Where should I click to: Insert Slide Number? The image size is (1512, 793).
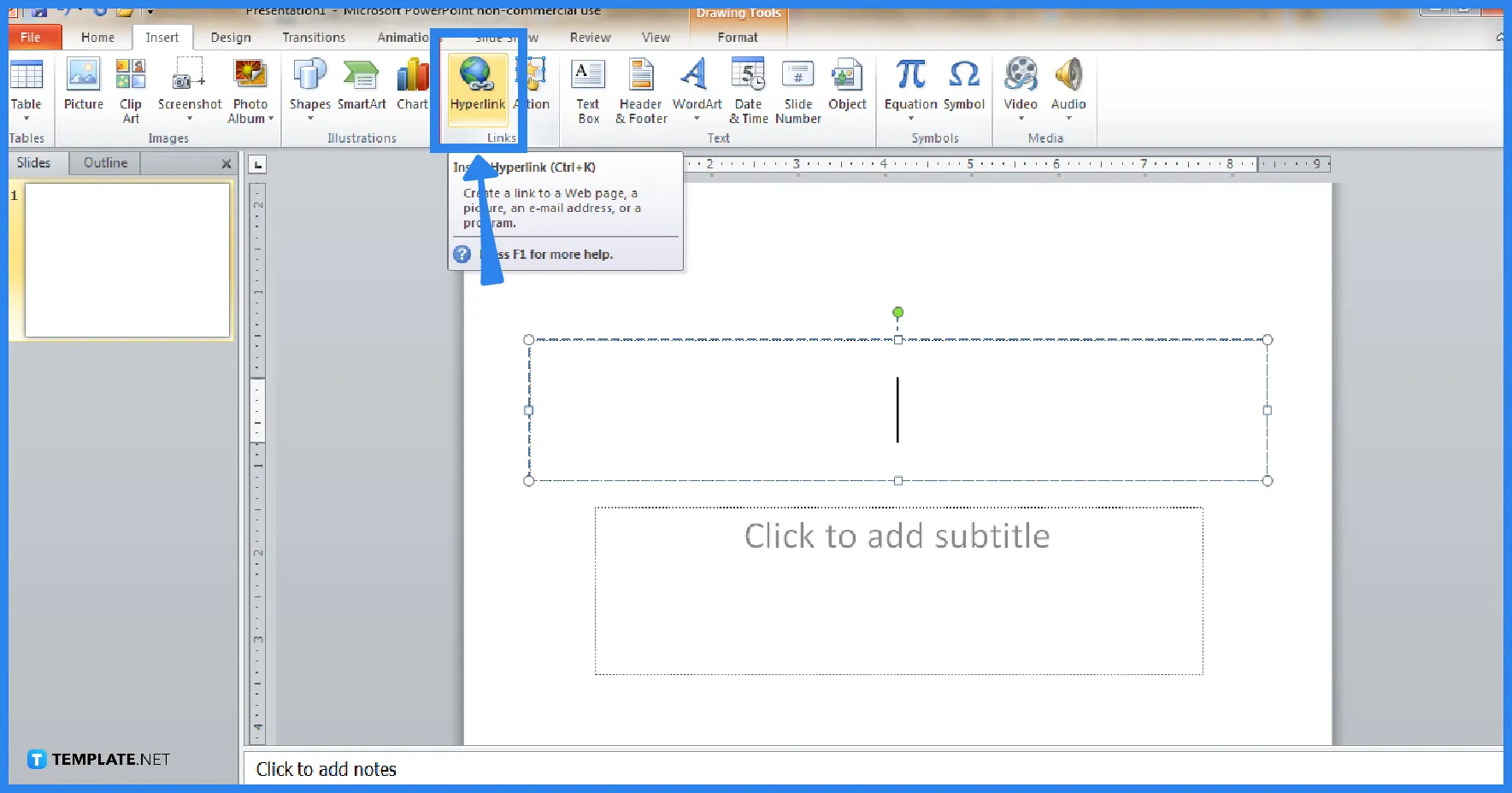797,90
